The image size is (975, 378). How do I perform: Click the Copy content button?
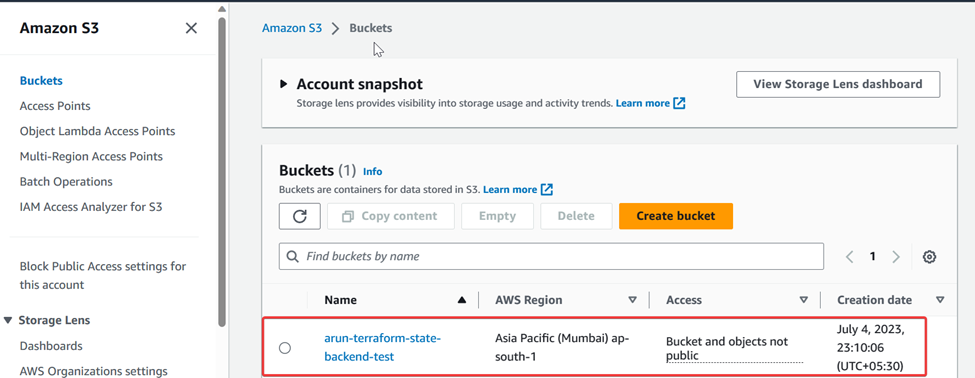[x=390, y=216]
